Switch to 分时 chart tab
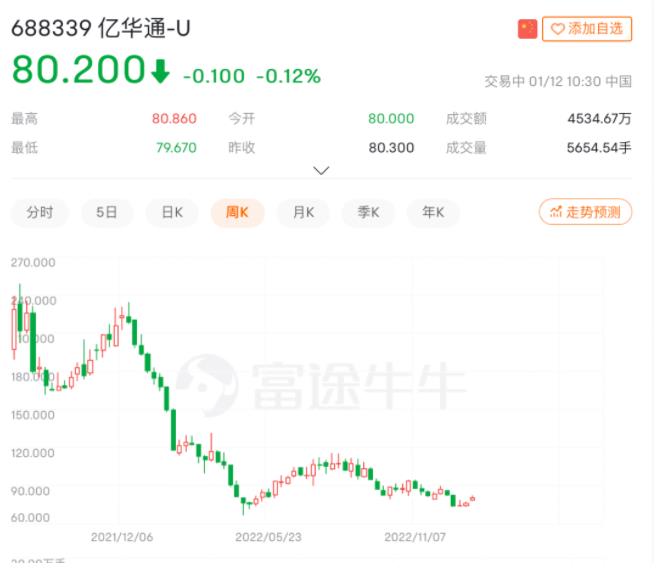The width and height of the screenshot is (662, 572). pyautogui.click(x=40, y=212)
